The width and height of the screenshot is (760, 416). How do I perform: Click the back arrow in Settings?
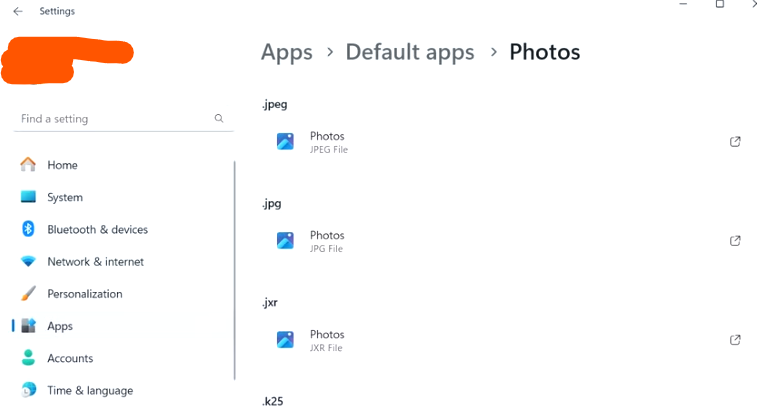click(x=18, y=11)
